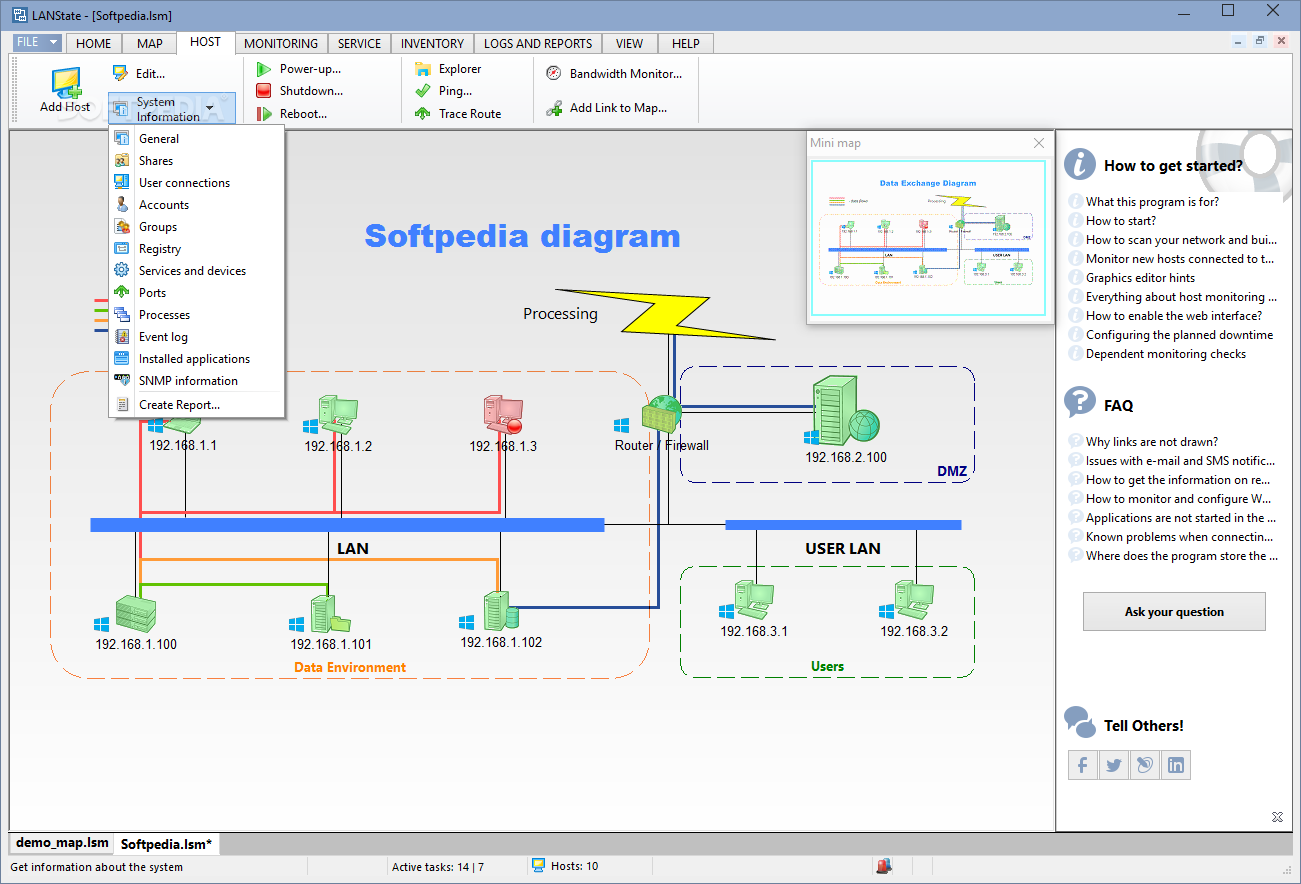1301x884 pixels.
Task: Close the Mini map panel
Action: click(x=1038, y=143)
